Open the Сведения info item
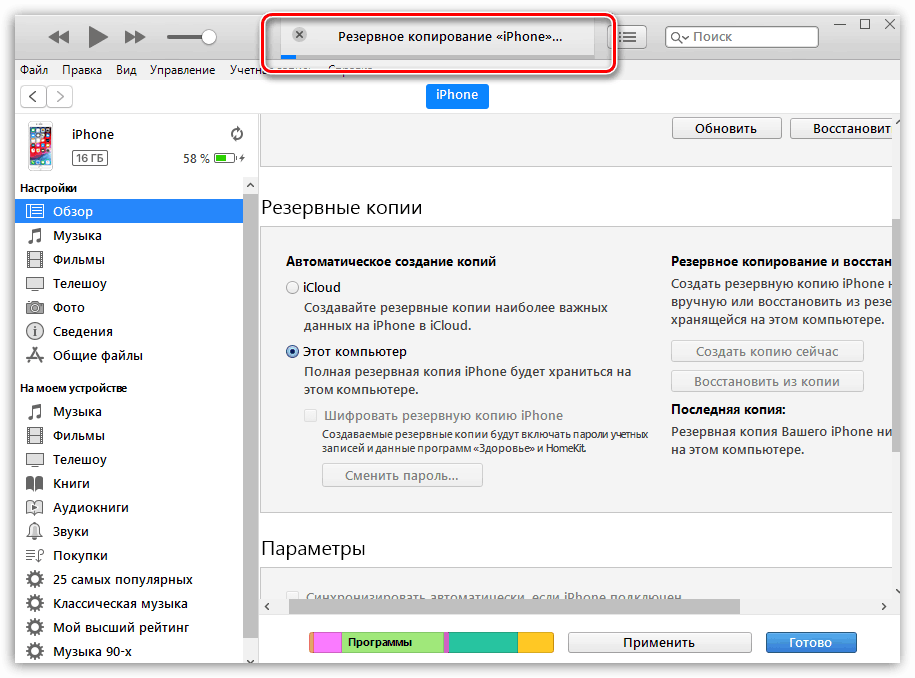915x678 pixels. [x=129, y=331]
